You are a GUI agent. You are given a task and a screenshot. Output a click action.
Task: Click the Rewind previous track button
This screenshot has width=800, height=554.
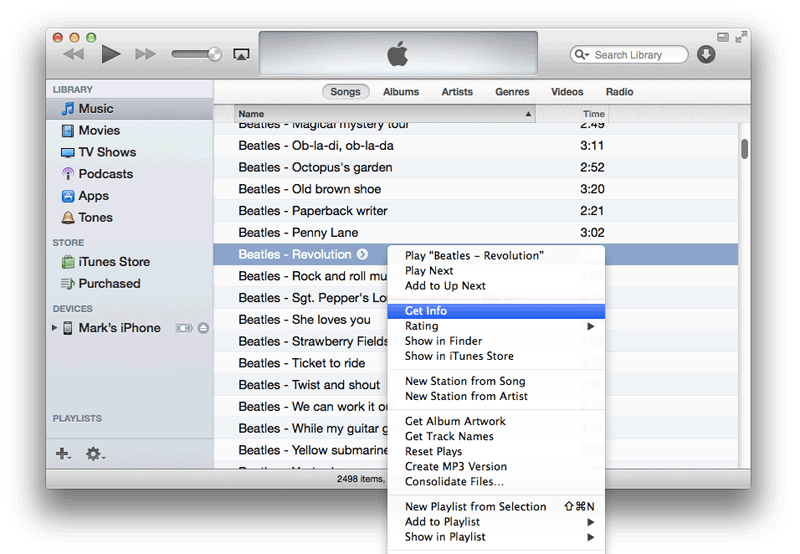click(74, 54)
